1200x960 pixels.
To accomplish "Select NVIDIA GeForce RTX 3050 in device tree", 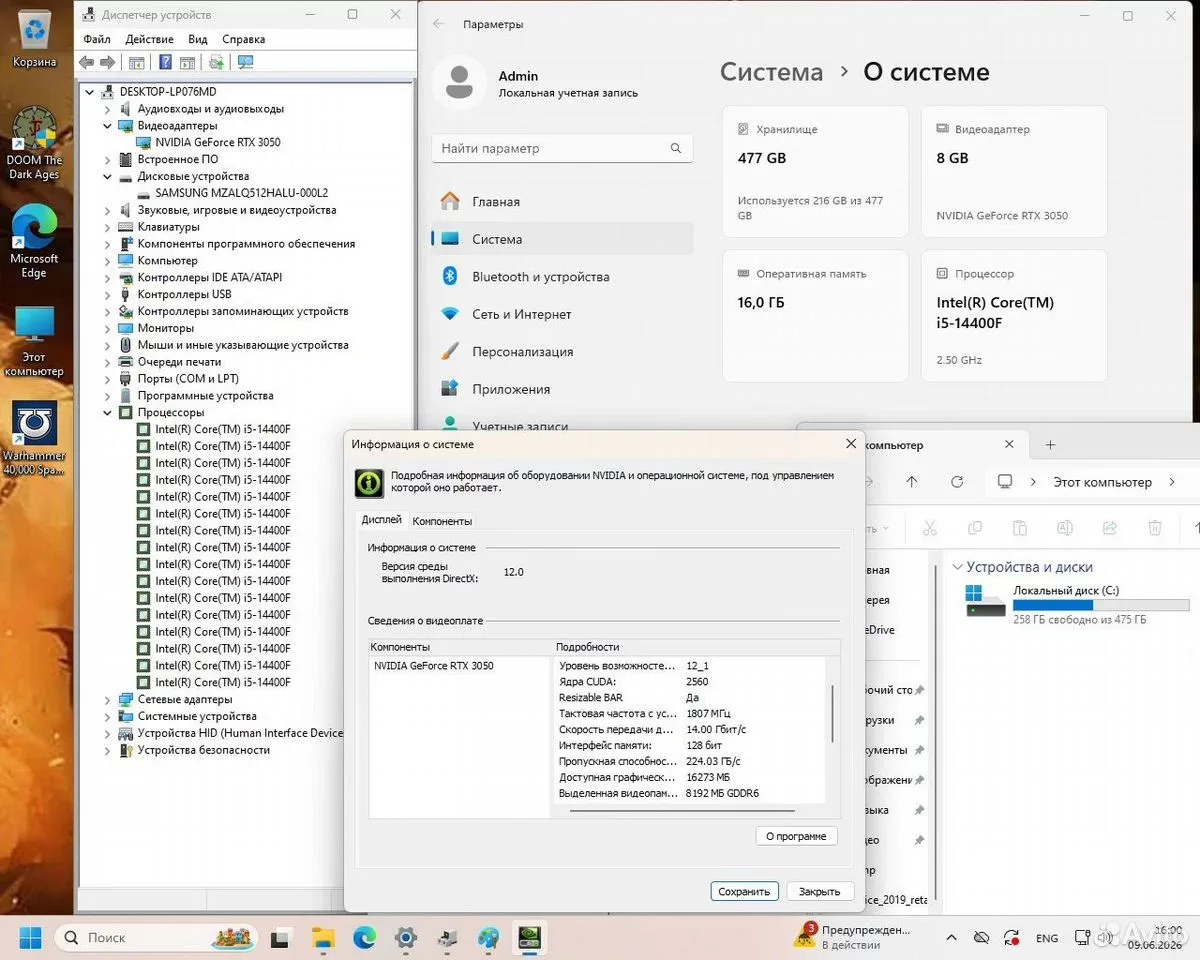I will [217, 142].
